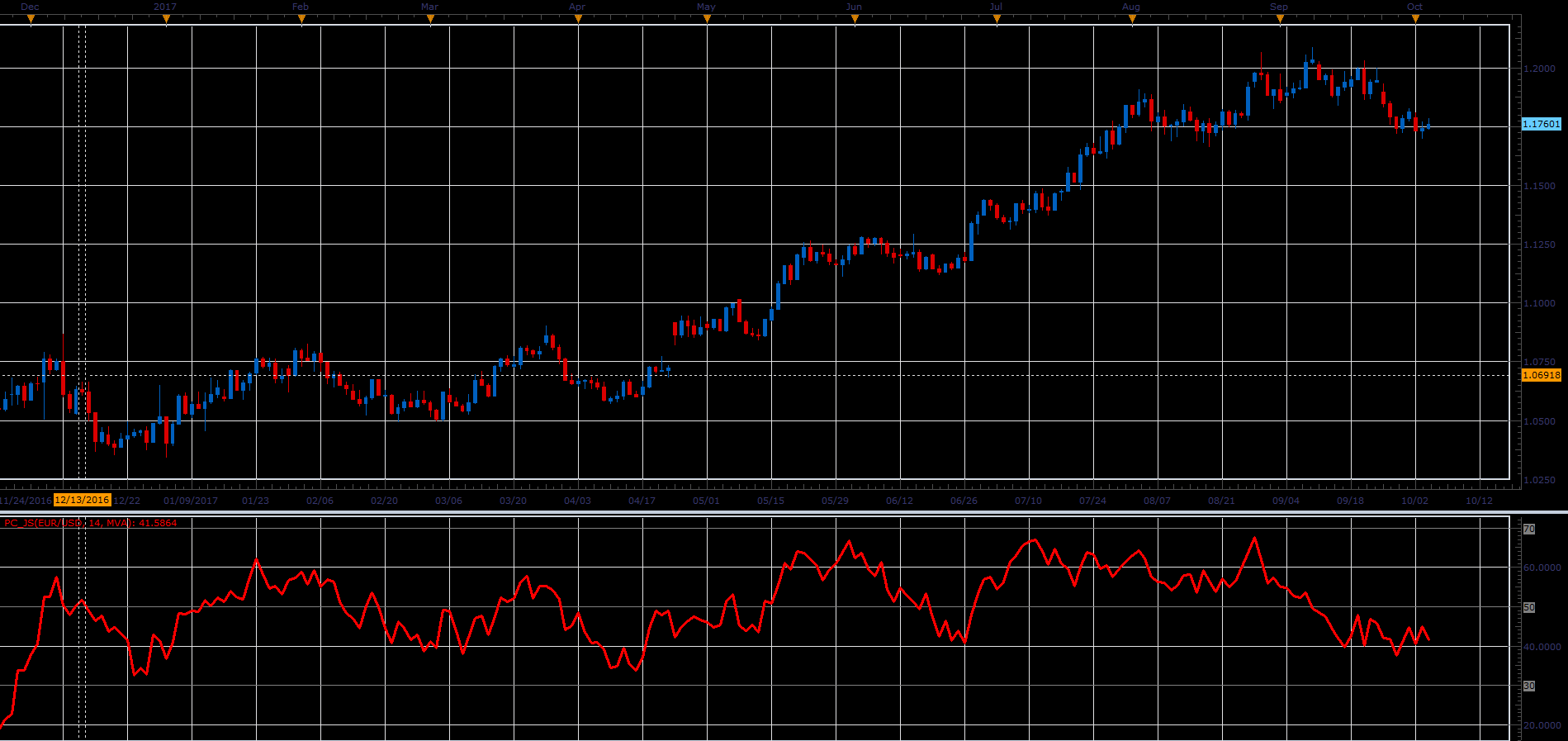Click the 01/23 date on time axis
The width and height of the screenshot is (1568, 741).
255,501
